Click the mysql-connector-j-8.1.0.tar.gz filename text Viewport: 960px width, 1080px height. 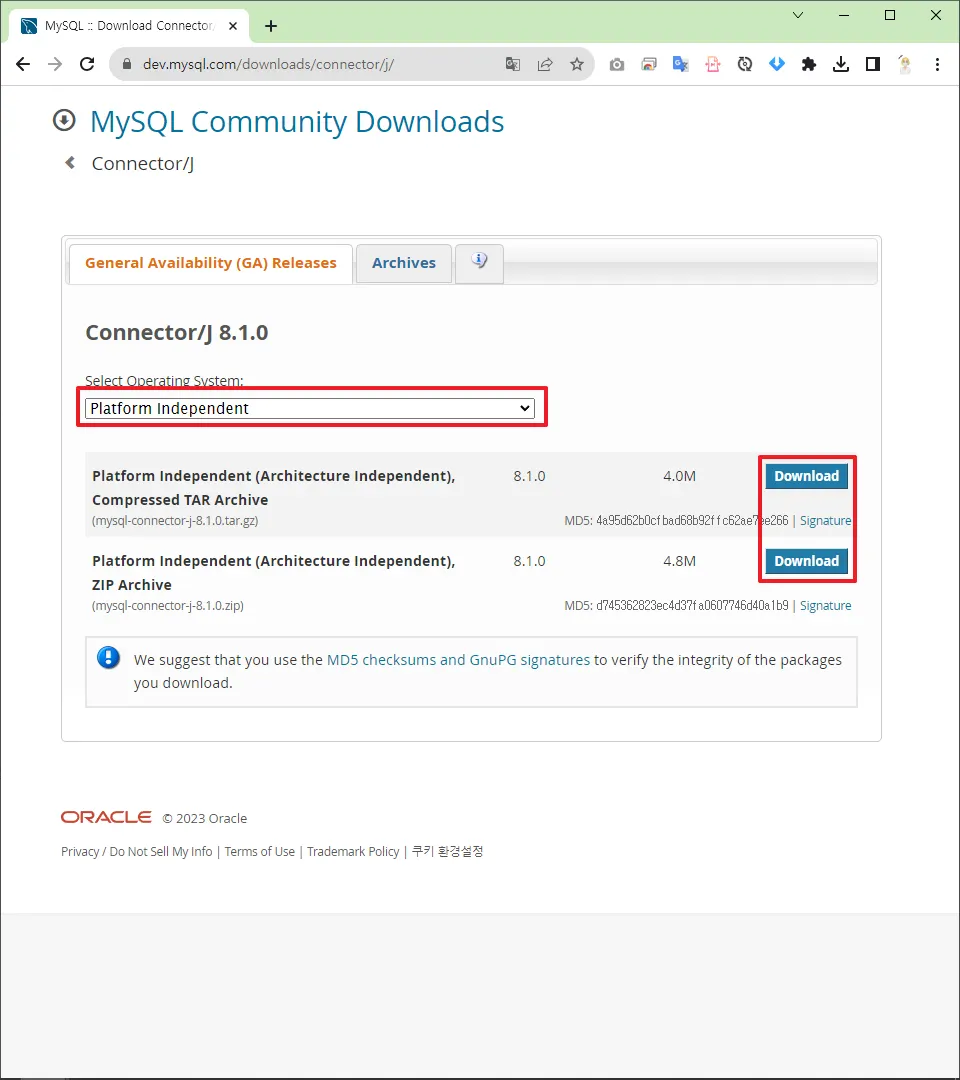pos(175,521)
